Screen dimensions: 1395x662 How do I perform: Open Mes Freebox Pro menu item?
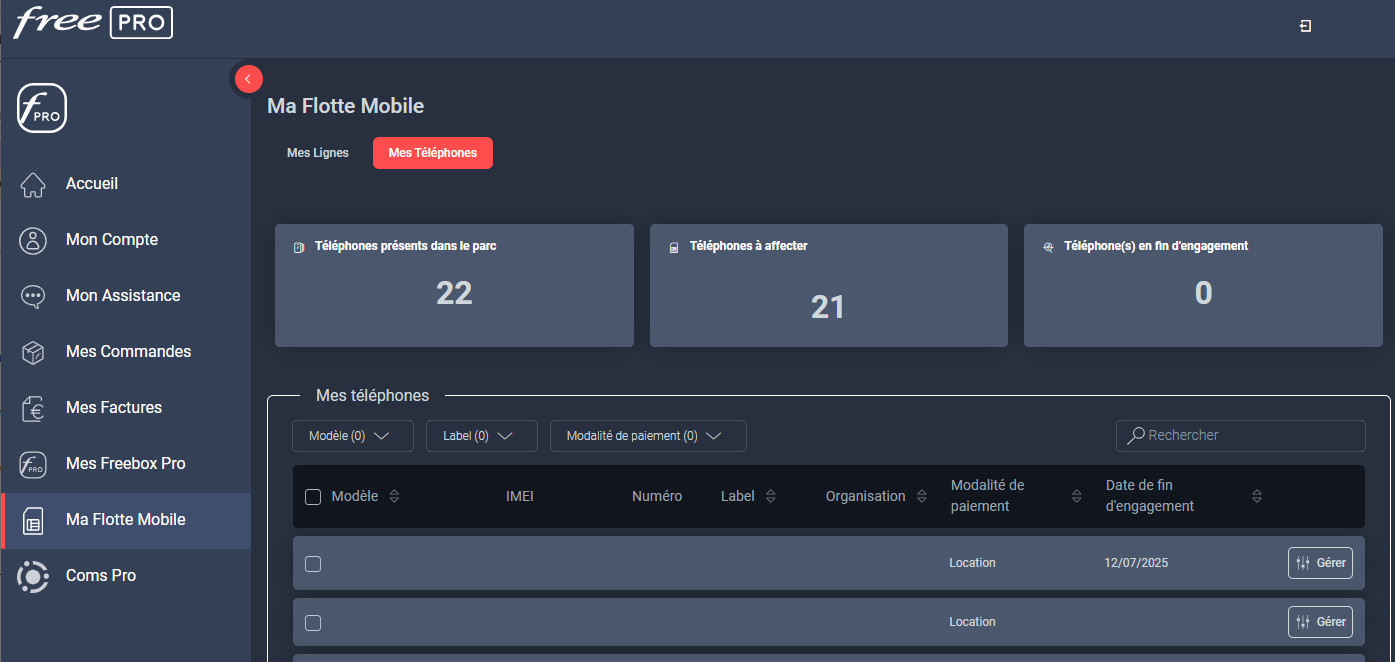[x=126, y=464]
